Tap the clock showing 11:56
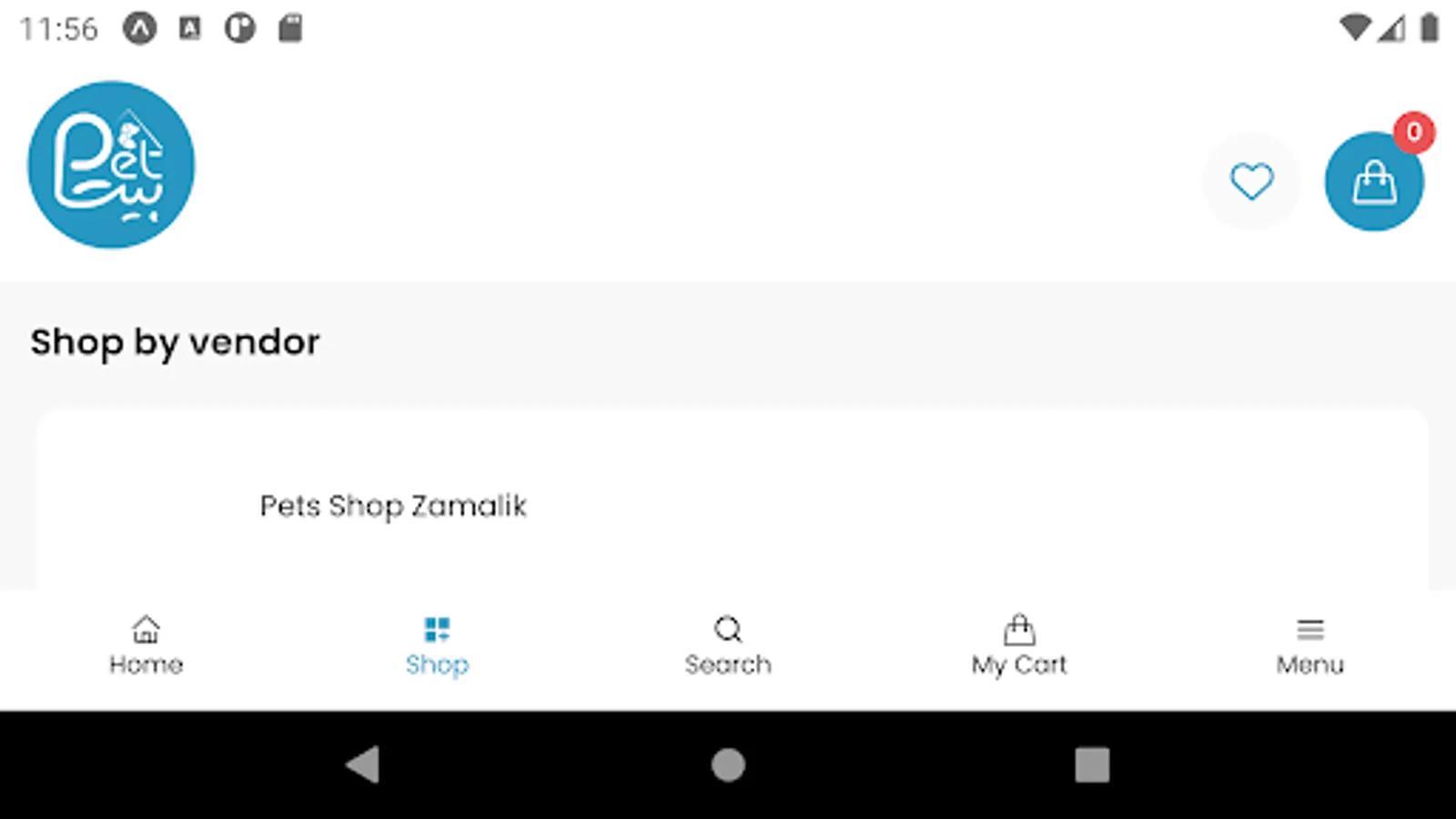This screenshot has height=819, width=1456. tap(58, 29)
